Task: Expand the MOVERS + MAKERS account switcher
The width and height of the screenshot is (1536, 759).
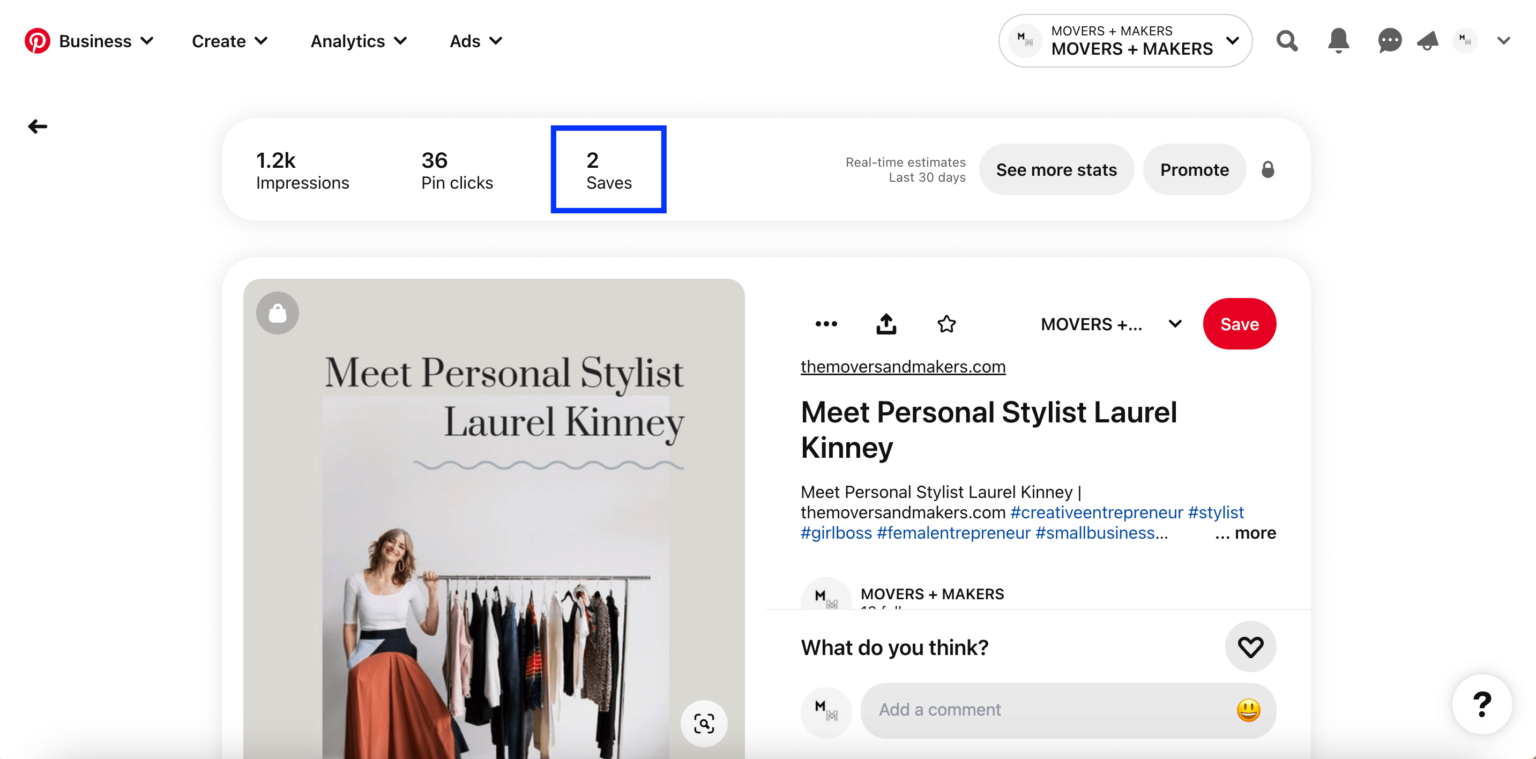Action: (x=1124, y=40)
